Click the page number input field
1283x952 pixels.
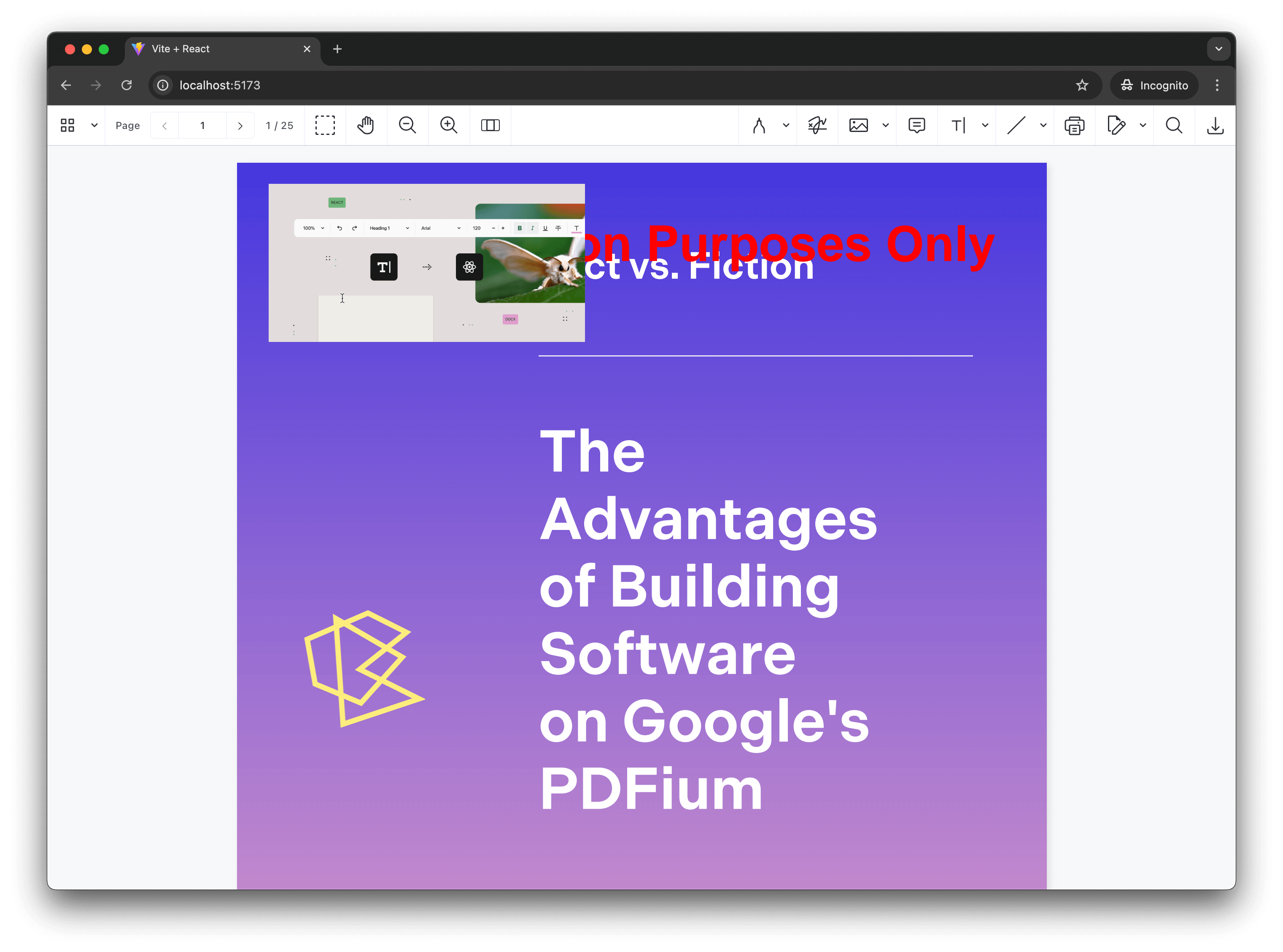point(202,125)
